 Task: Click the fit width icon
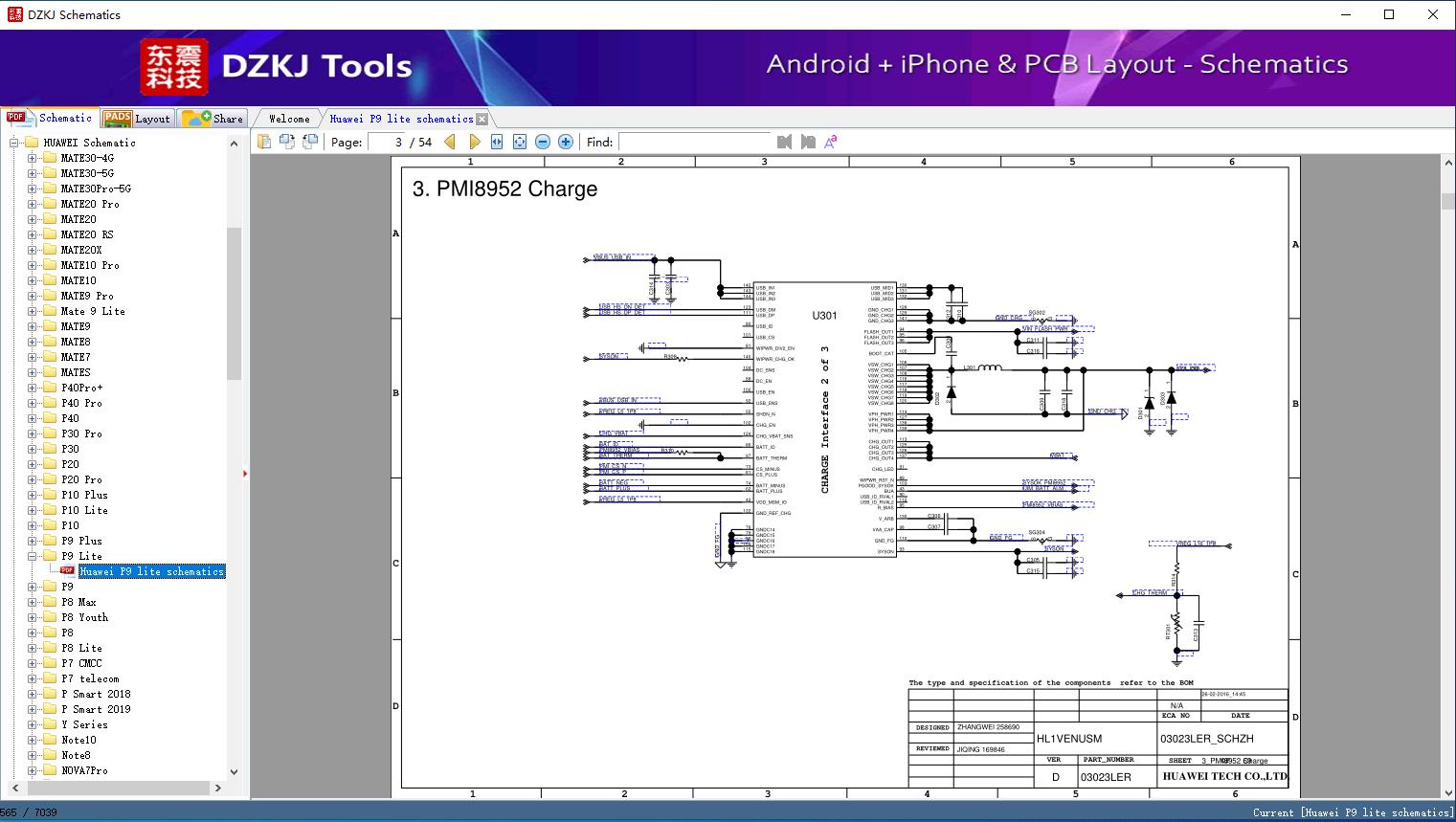497,142
